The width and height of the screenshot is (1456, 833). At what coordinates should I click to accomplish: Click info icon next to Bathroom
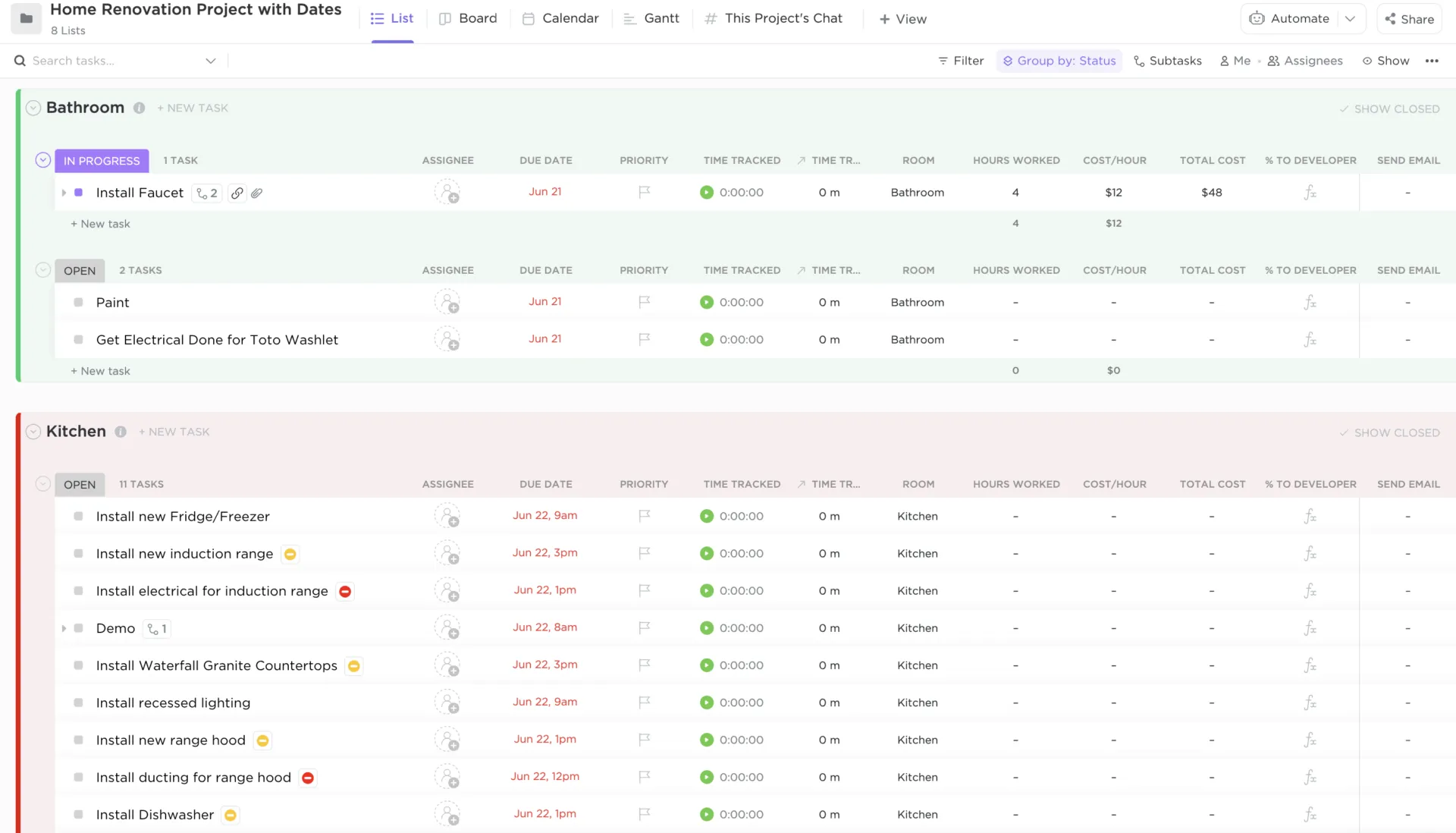tap(139, 108)
